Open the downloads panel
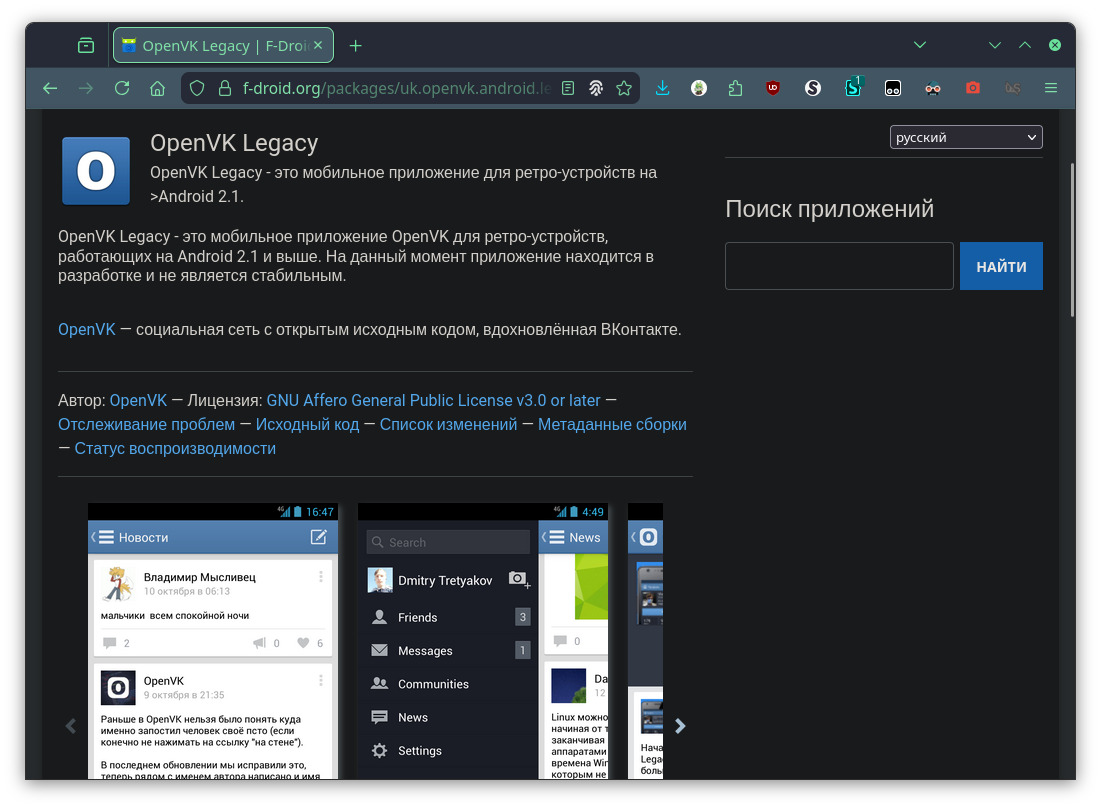 click(662, 88)
